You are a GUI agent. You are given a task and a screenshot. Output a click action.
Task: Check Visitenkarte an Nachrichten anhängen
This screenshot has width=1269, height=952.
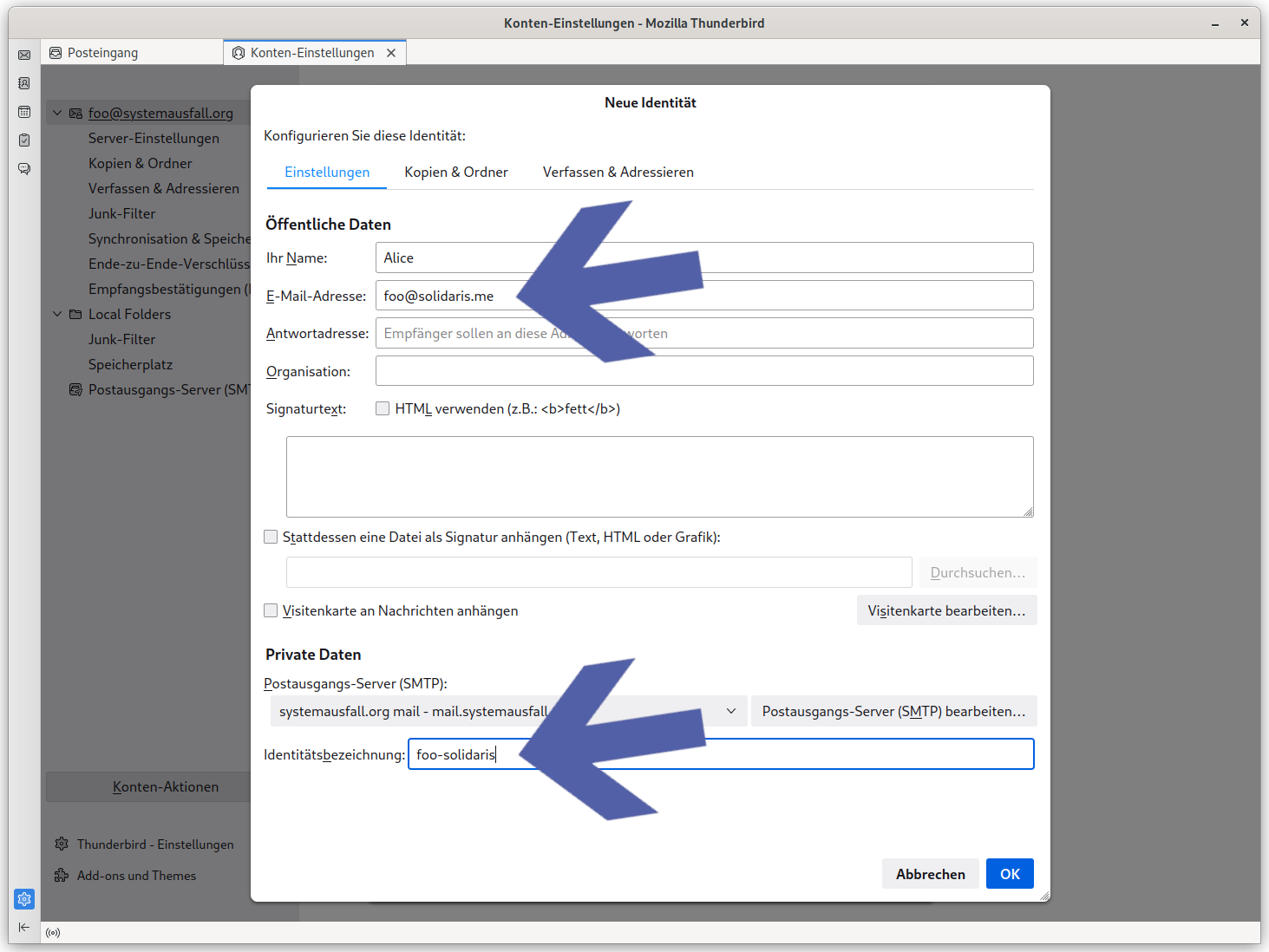271,610
